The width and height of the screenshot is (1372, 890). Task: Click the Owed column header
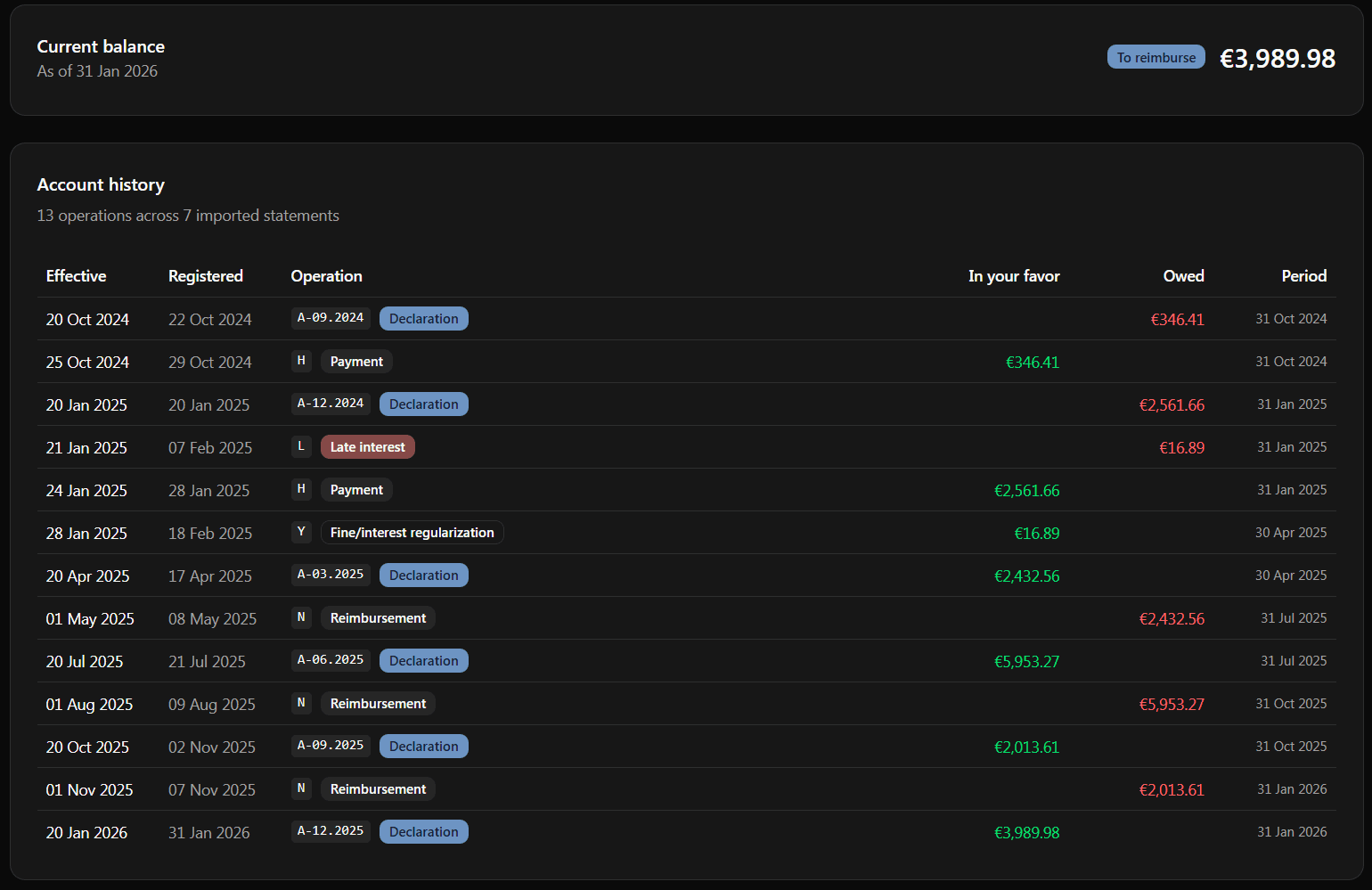[1183, 276]
